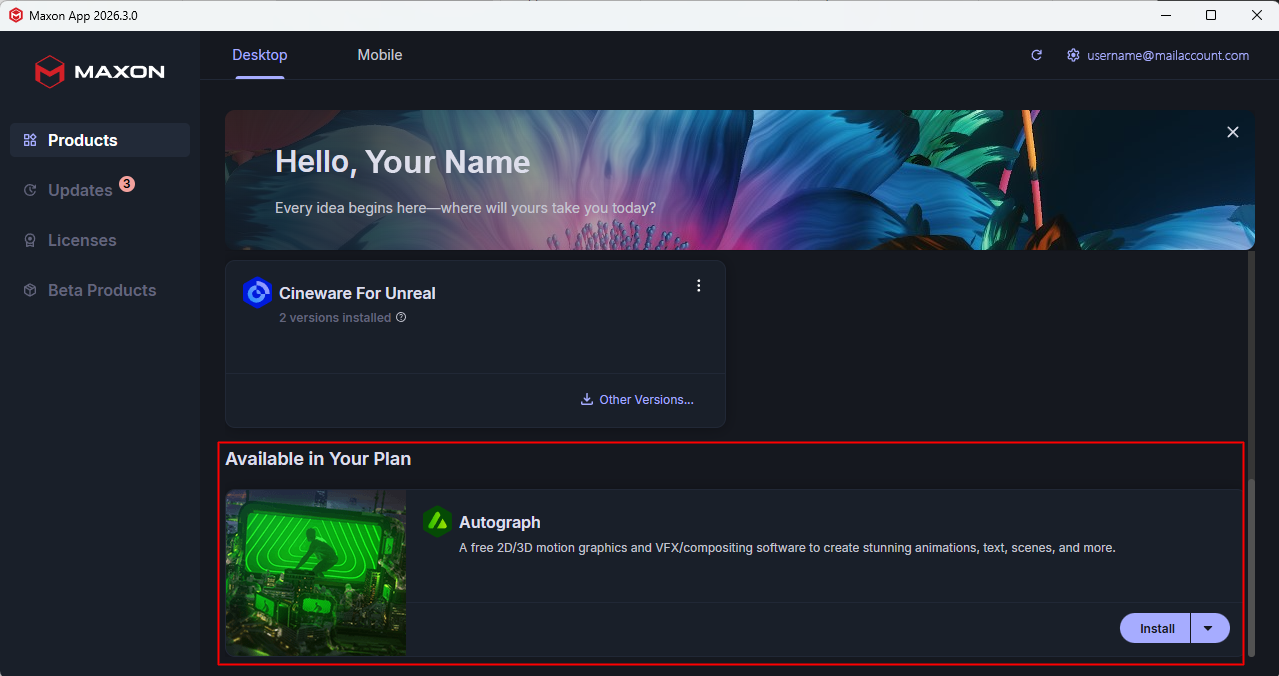Click the info icon beside versions installed

tap(401, 318)
